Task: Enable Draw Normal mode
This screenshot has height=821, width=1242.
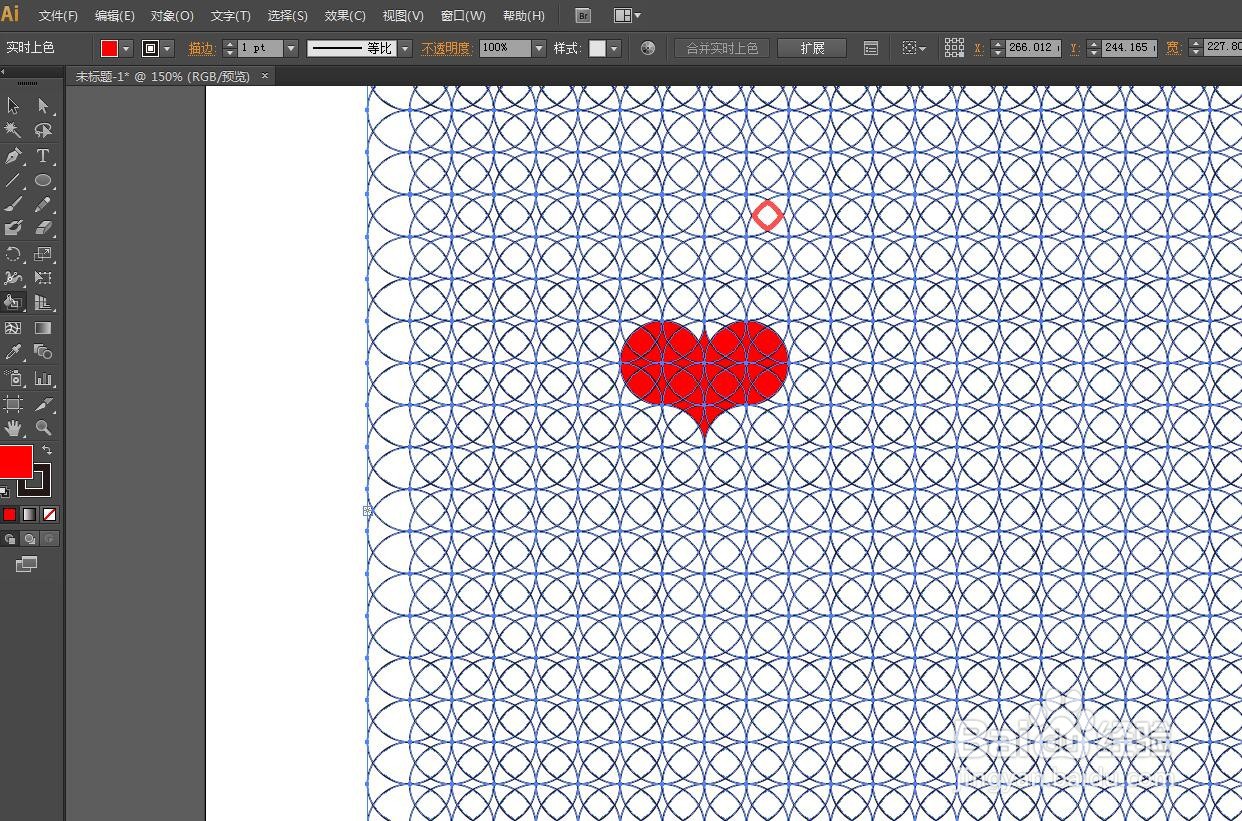Action: [x=10, y=539]
